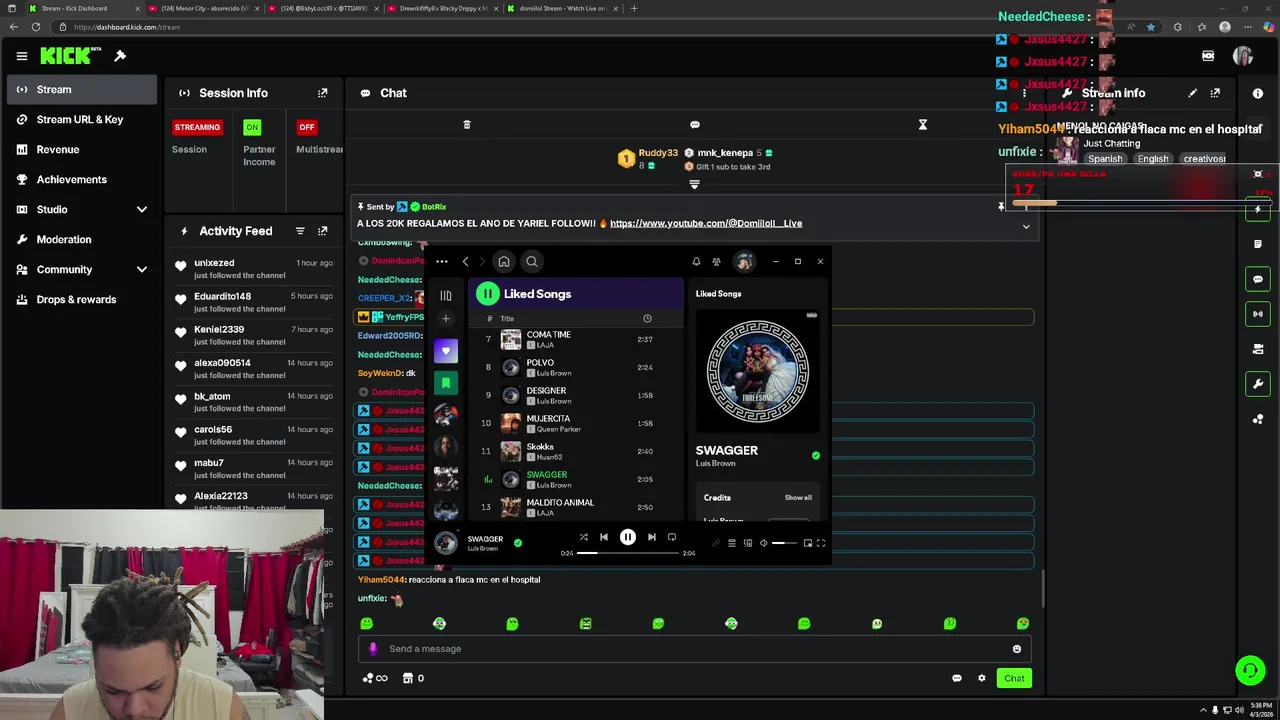Open Spotify search
This screenshot has height=720, width=1280.
532,262
